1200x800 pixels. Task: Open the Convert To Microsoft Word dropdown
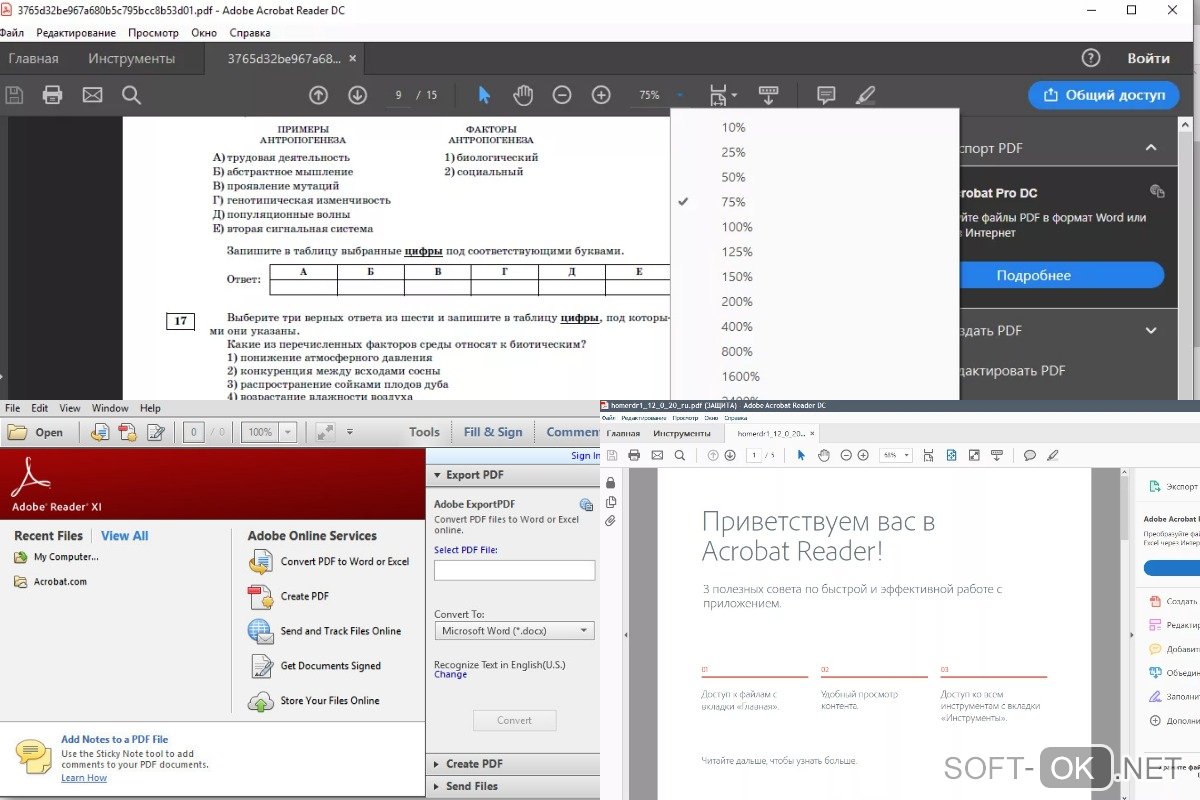click(514, 631)
